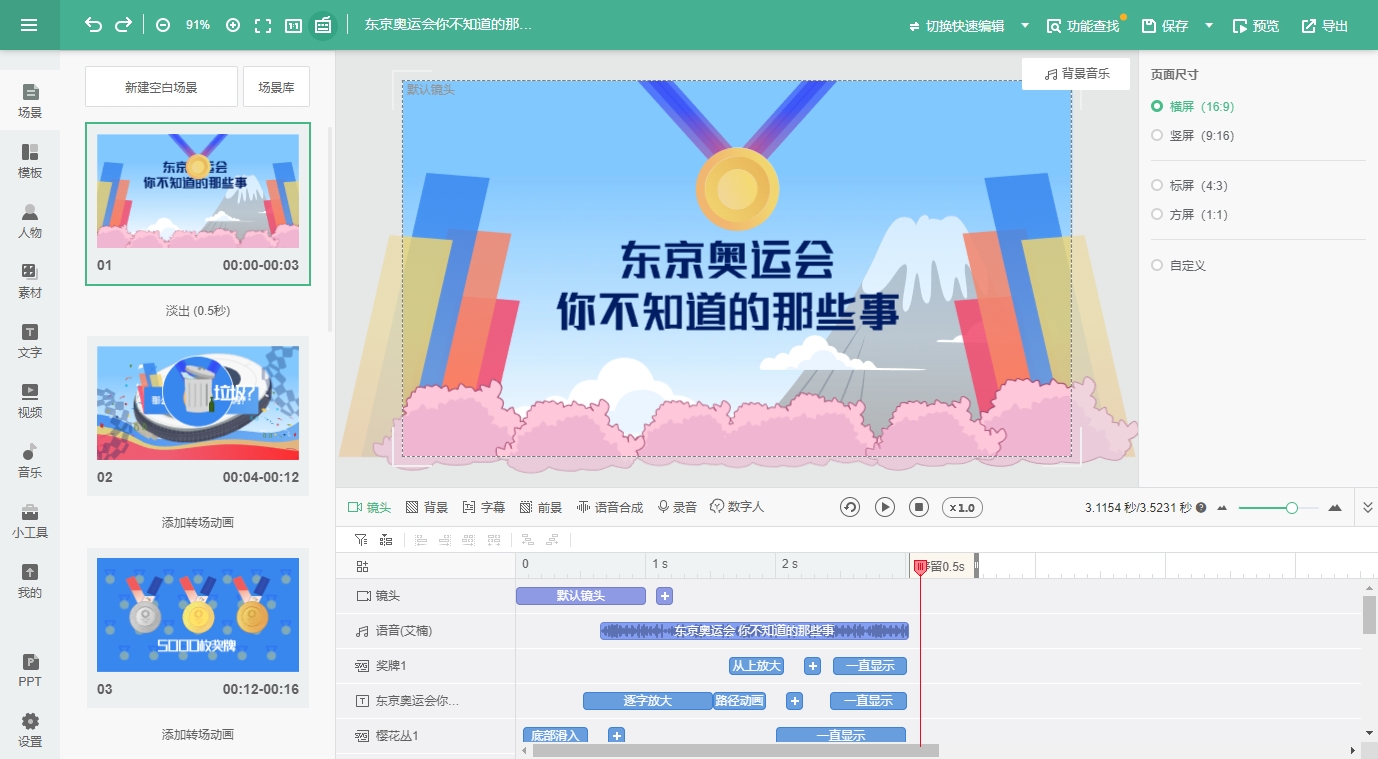Screen dimensions: 1378x759
Task: Open the 语音合成 tab
Action: 610,507
